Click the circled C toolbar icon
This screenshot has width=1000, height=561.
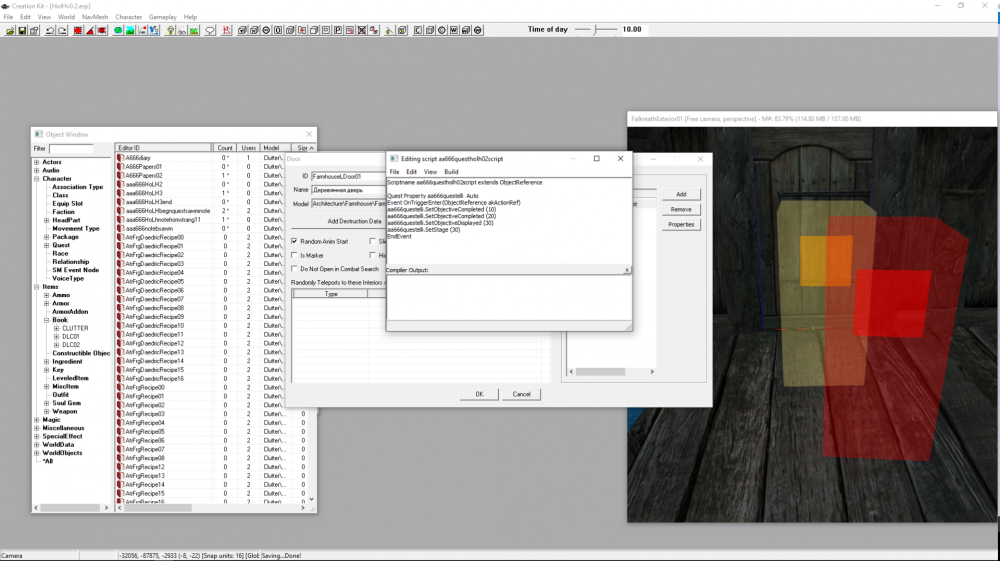pyautogui.click(x=441, y=30)
